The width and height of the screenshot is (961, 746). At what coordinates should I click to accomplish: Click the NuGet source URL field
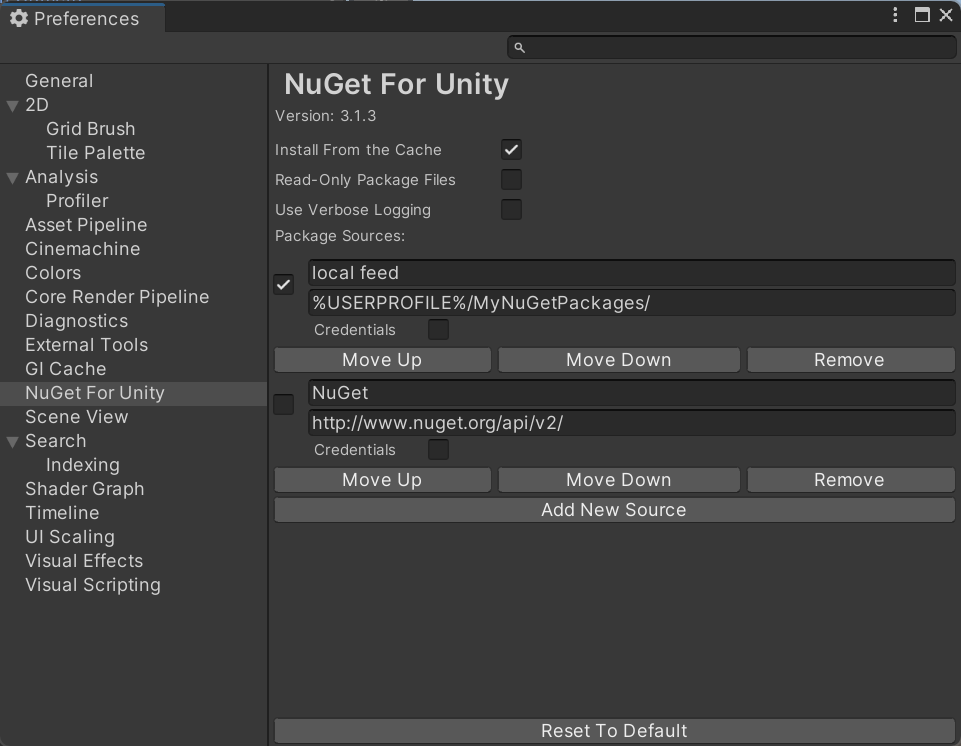(x=630, y=422)
